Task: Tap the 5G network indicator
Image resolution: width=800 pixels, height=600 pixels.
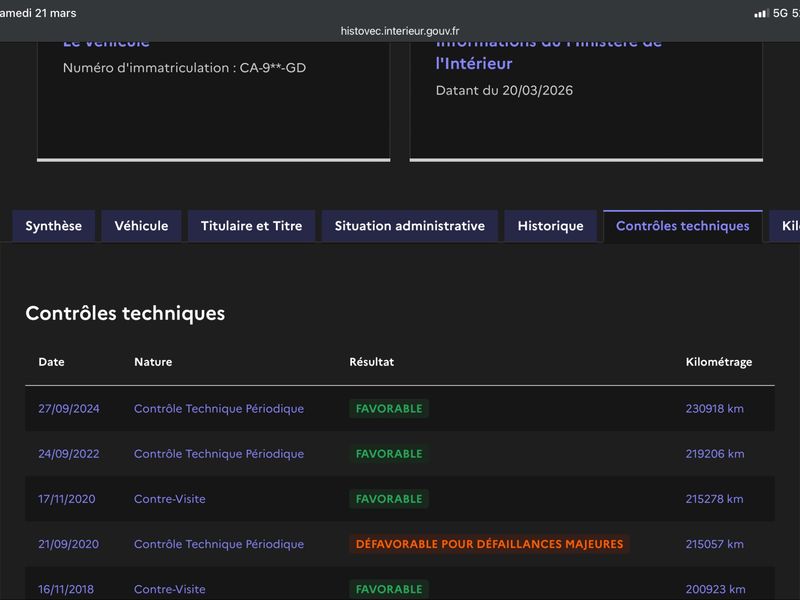Action: pos(781,13)
